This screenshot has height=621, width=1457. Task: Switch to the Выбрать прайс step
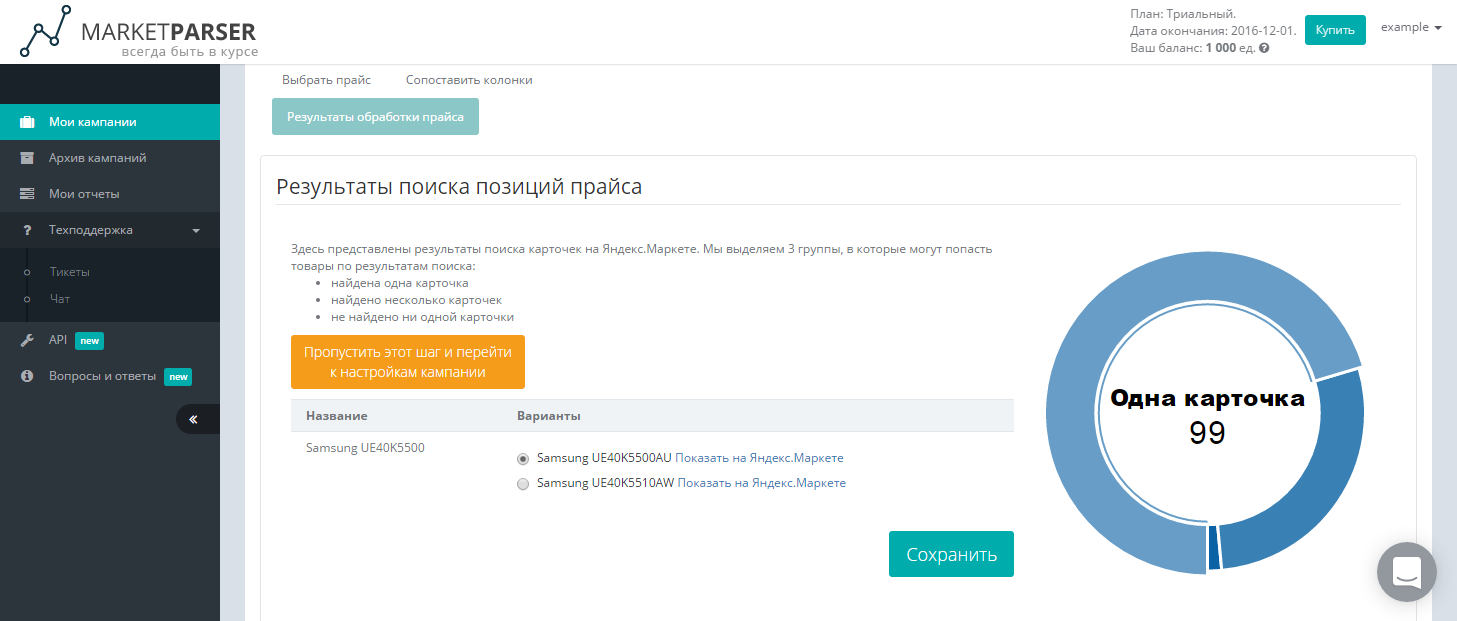pos(327,79)
